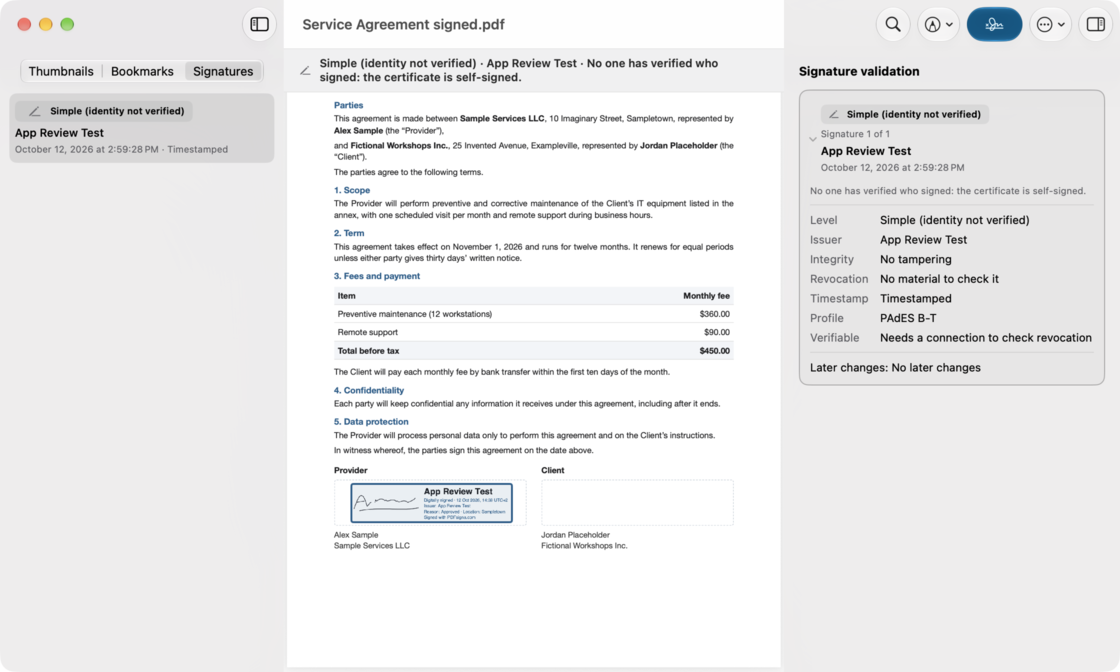1120x672 pixels.
Task: Click the 'No tampering' integrity value
Action: pos(916,259)
